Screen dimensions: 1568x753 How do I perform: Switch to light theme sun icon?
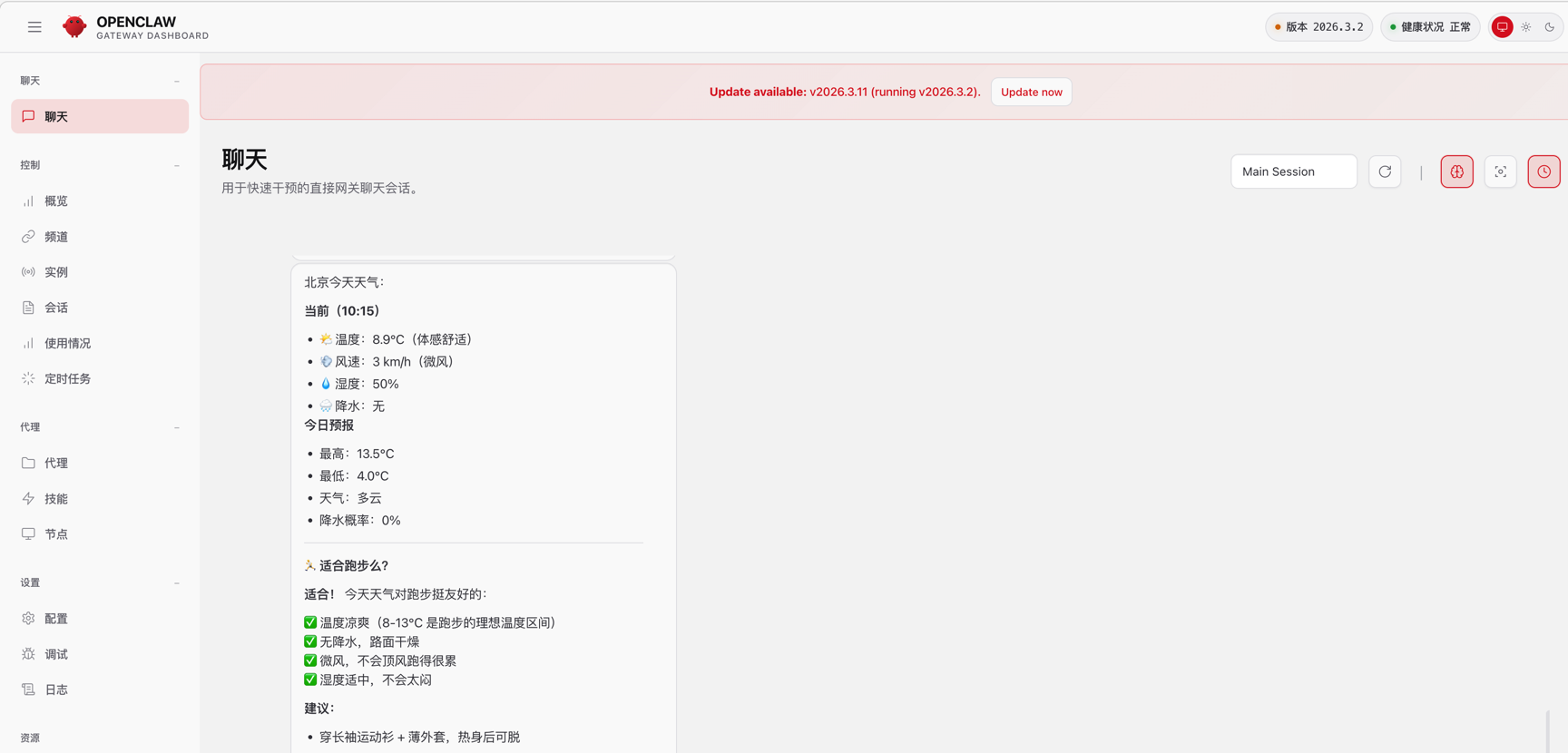coord(1526,27)
